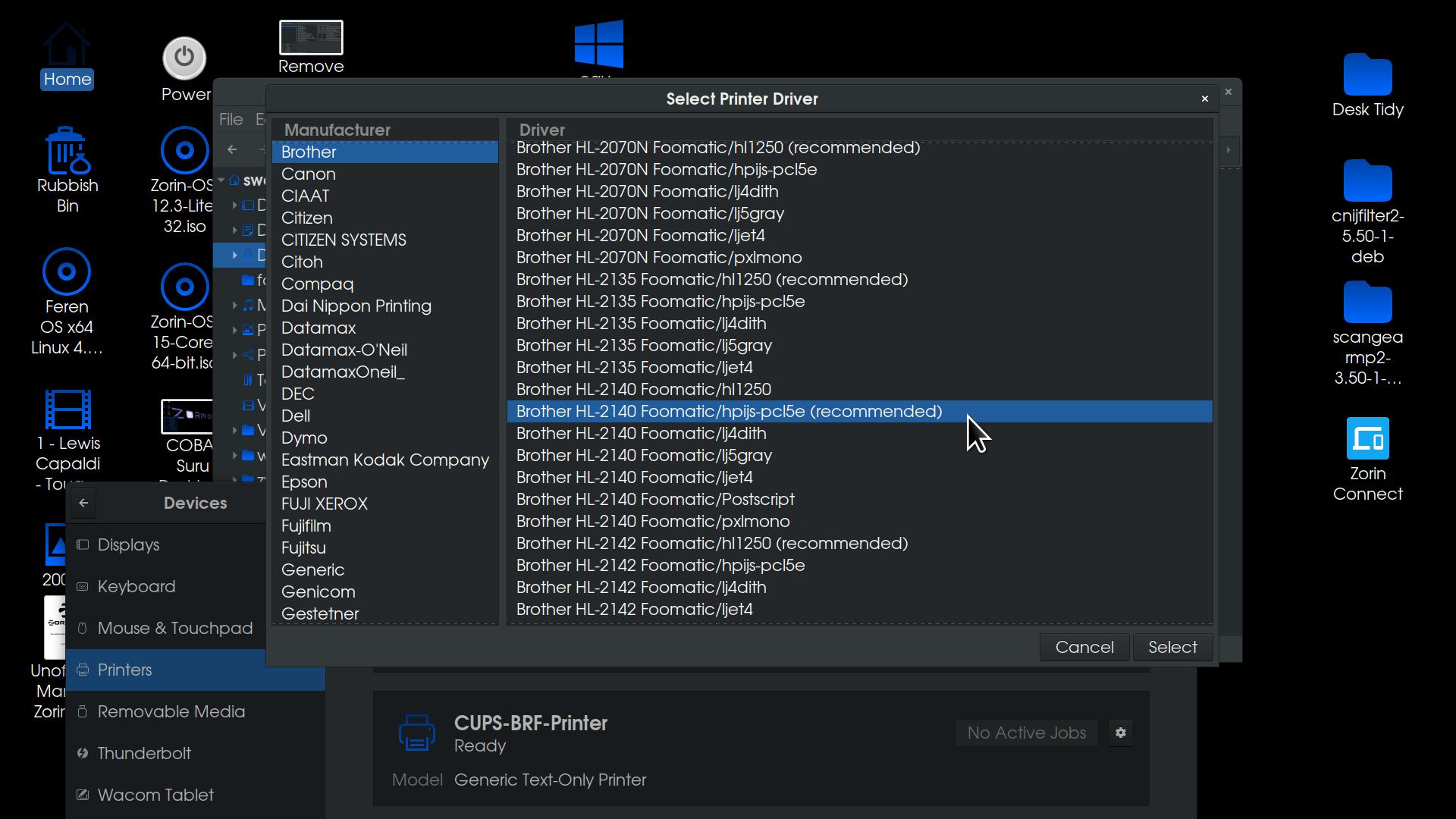Viewport: 1456px width, 819px height.
Task: Open the Desk Tidy folder
Action: click(1367, 76)
